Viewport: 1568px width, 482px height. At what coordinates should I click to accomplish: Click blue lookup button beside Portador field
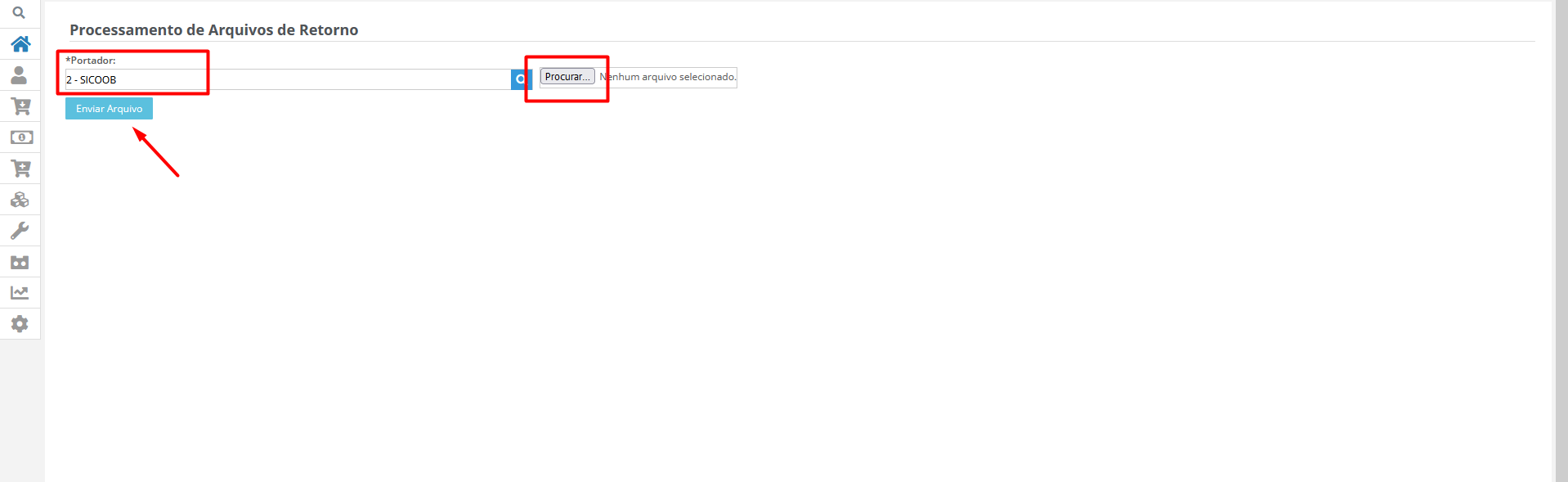(x=521, y=79)
